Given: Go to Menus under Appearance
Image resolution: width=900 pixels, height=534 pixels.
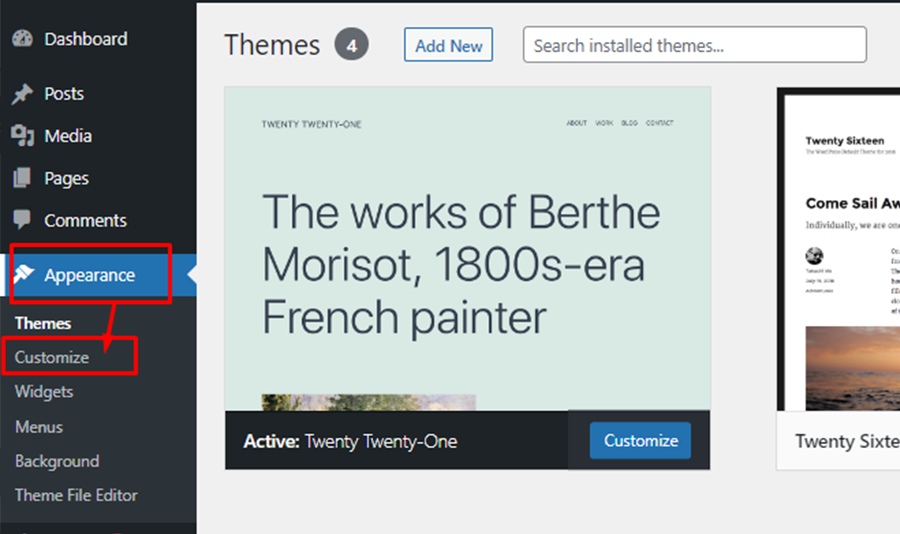Looking at the screenshot, I should pyautogui.click(x=39, y=427).
